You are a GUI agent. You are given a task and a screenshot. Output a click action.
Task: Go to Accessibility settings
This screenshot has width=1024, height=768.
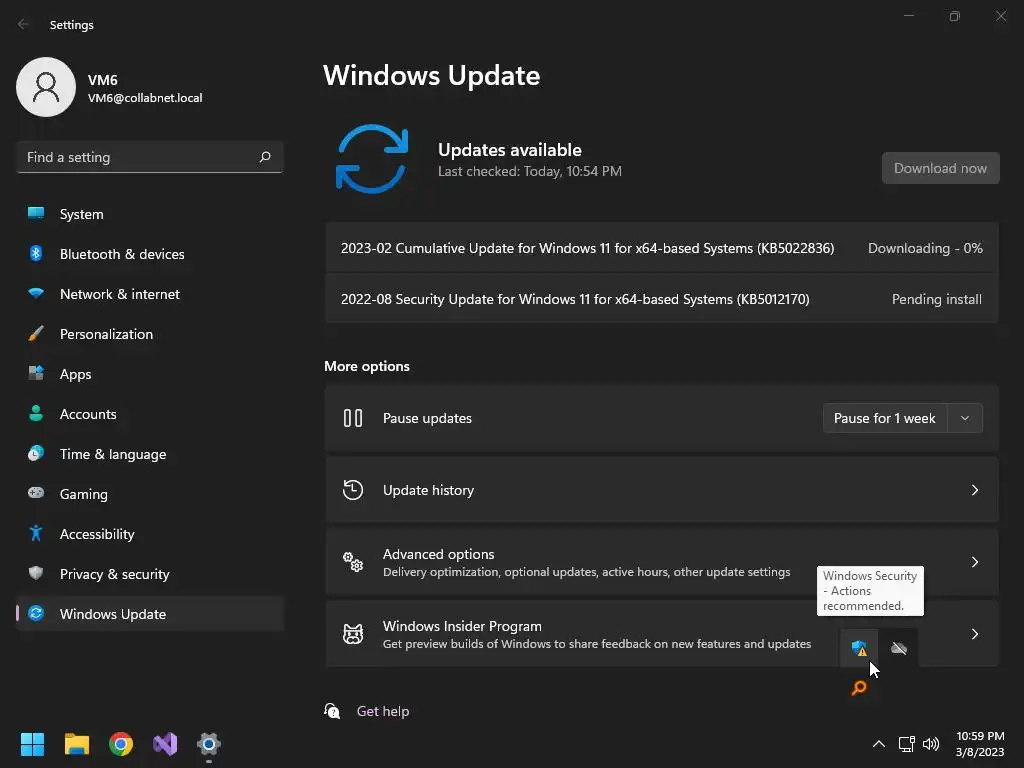tap(150, 534)
